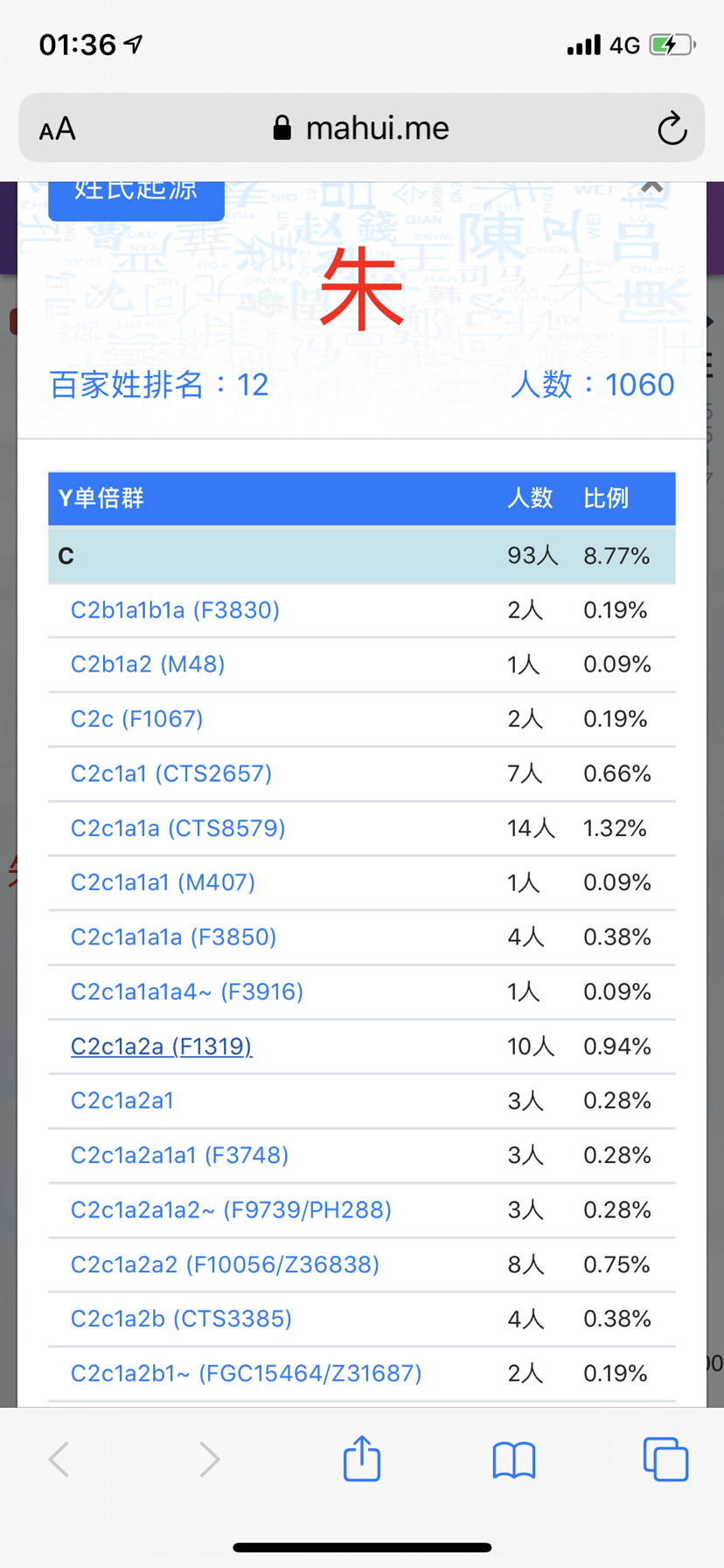The width and height of the screenshot is (724, 1568).
Task: Open the C2c1a2a (F1319) link
Action: 162,1046
